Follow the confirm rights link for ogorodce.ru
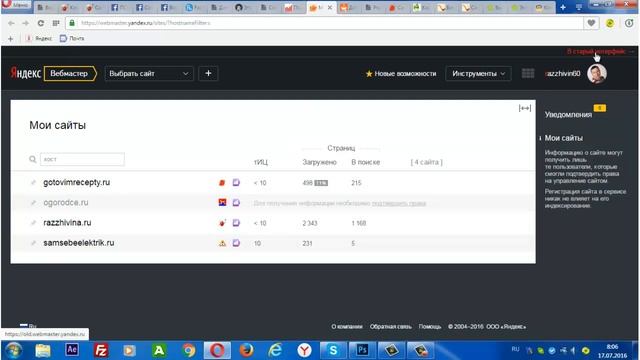The width and height of the screenshot is (640, 360). [x=399, y=203]
